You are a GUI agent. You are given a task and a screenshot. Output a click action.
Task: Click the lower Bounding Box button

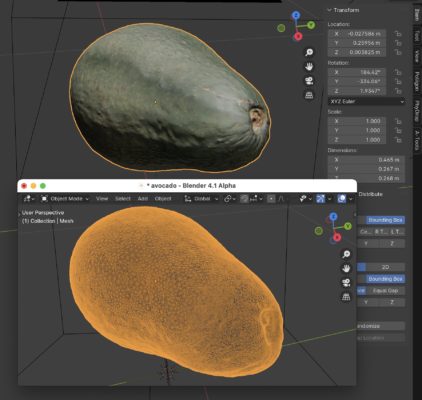[385, 279]
